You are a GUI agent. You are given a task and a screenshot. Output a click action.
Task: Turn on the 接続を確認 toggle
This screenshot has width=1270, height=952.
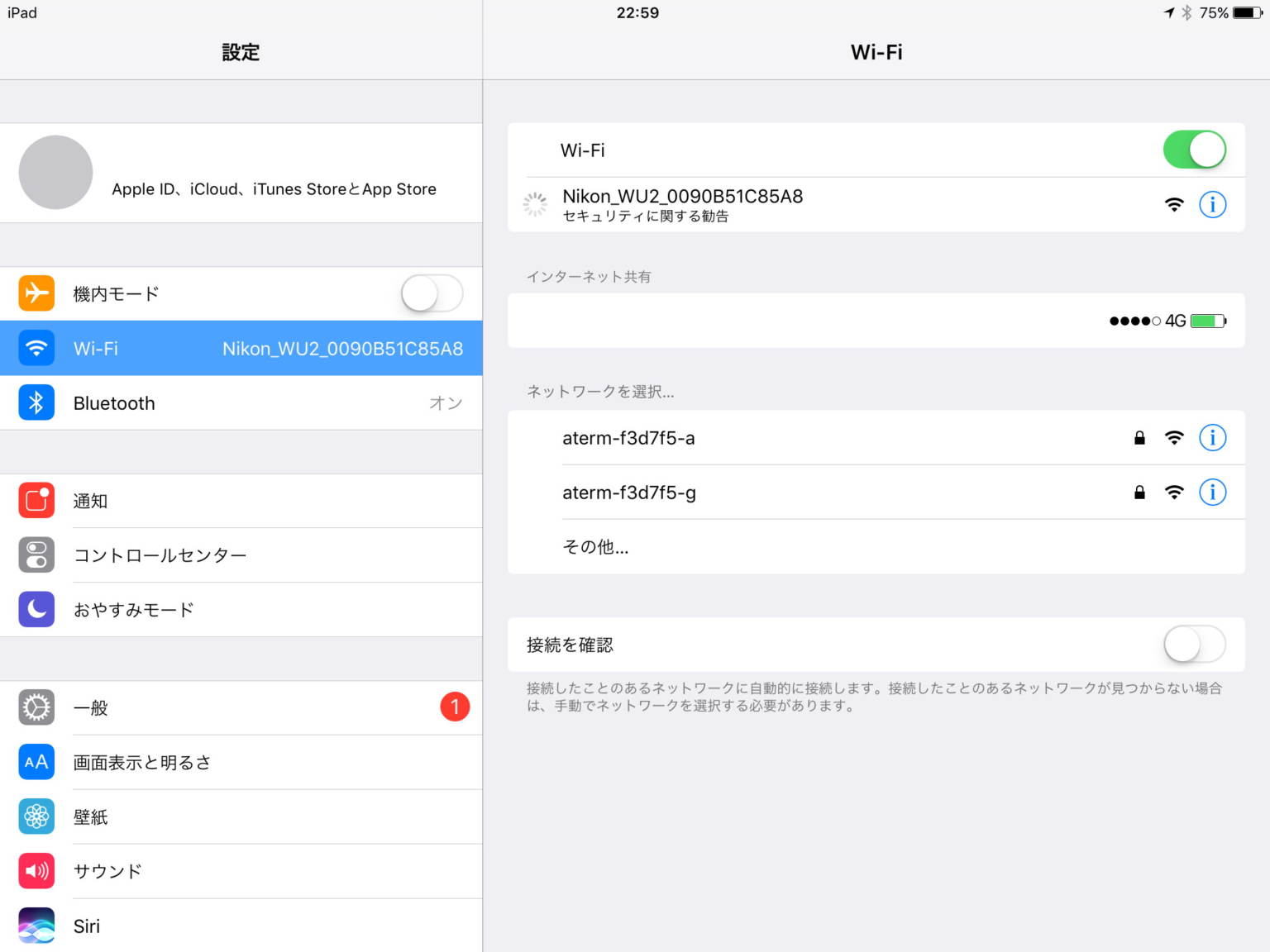(1192, 645)
